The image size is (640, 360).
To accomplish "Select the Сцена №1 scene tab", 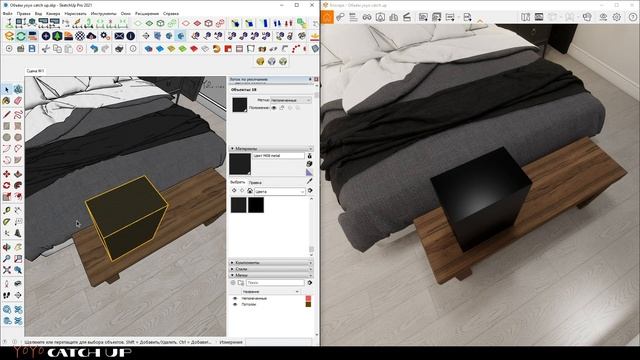I will [36, 71].
